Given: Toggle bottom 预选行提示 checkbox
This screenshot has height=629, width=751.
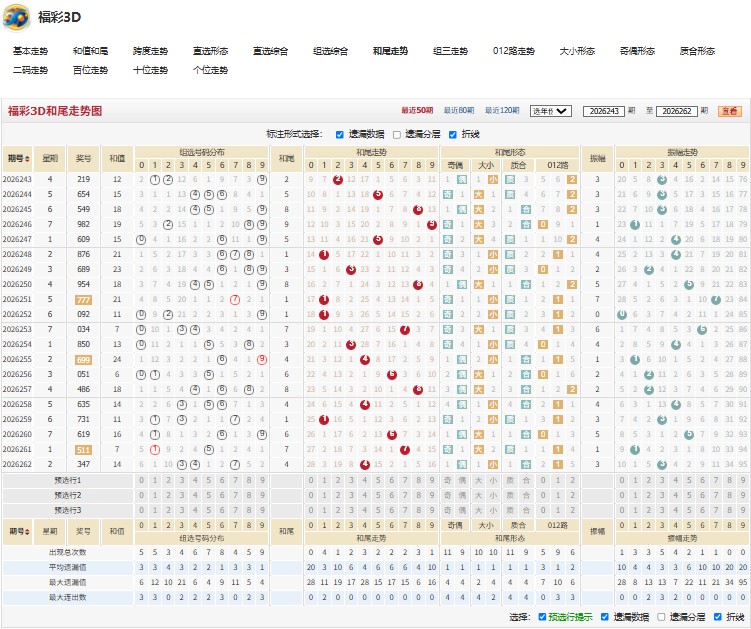Looking at the screenshot, I should point(542,617).
